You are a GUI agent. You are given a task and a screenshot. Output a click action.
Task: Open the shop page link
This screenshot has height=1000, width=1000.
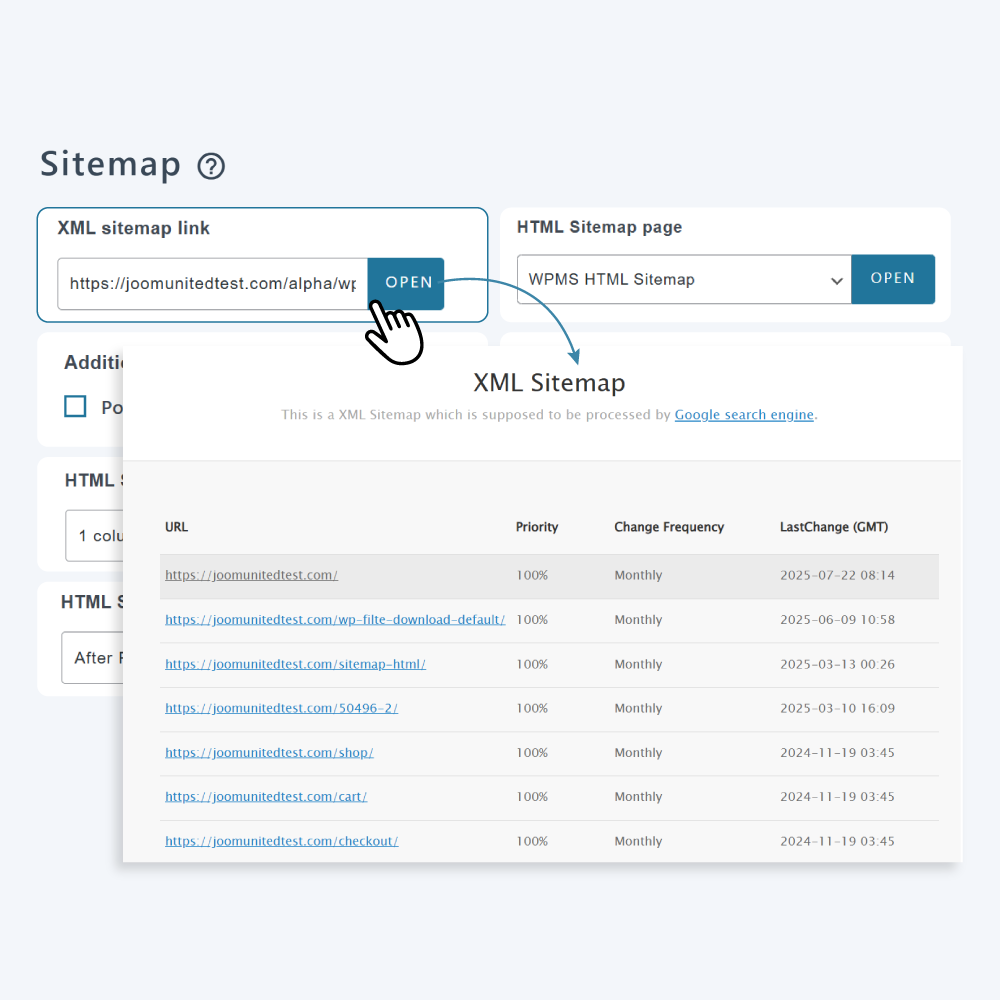tap(269, 752)
